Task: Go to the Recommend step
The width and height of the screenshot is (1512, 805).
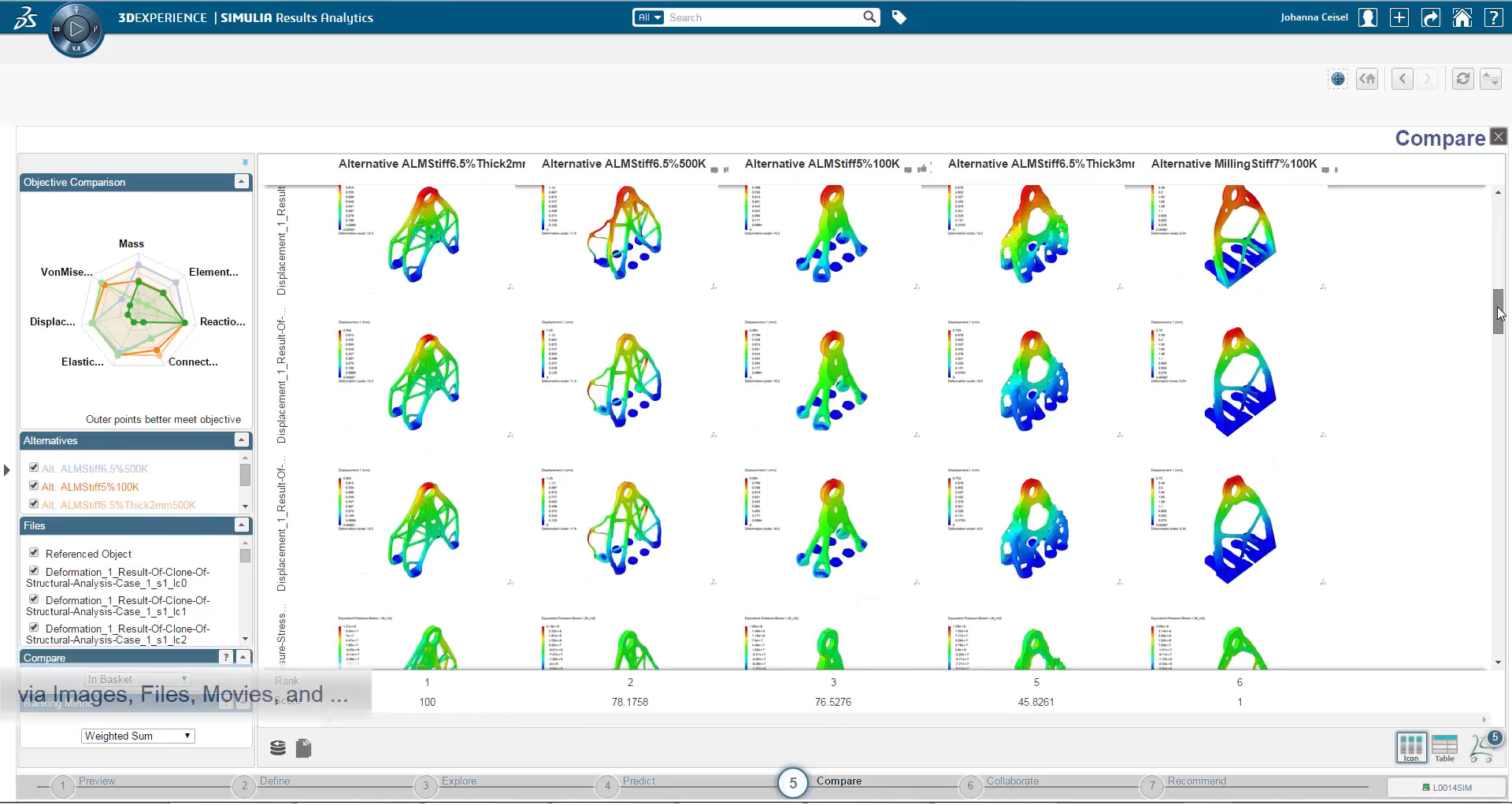Action: tap(1152, 785)
